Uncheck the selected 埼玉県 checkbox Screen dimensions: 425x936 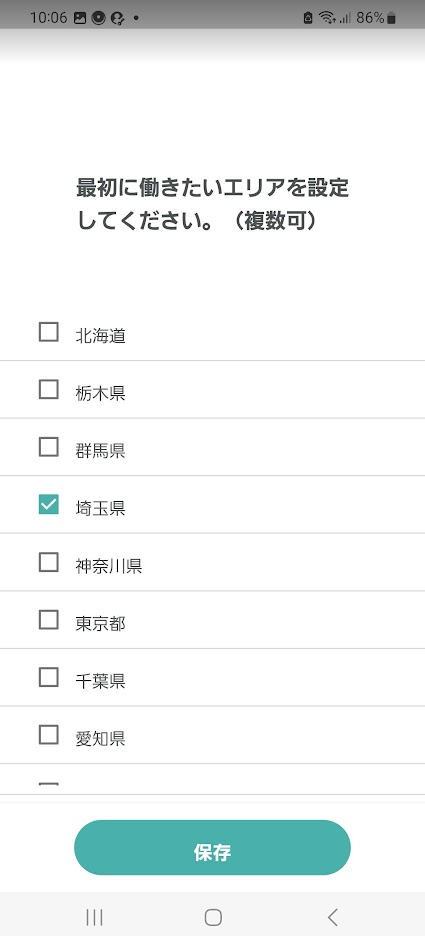[48, 505]
